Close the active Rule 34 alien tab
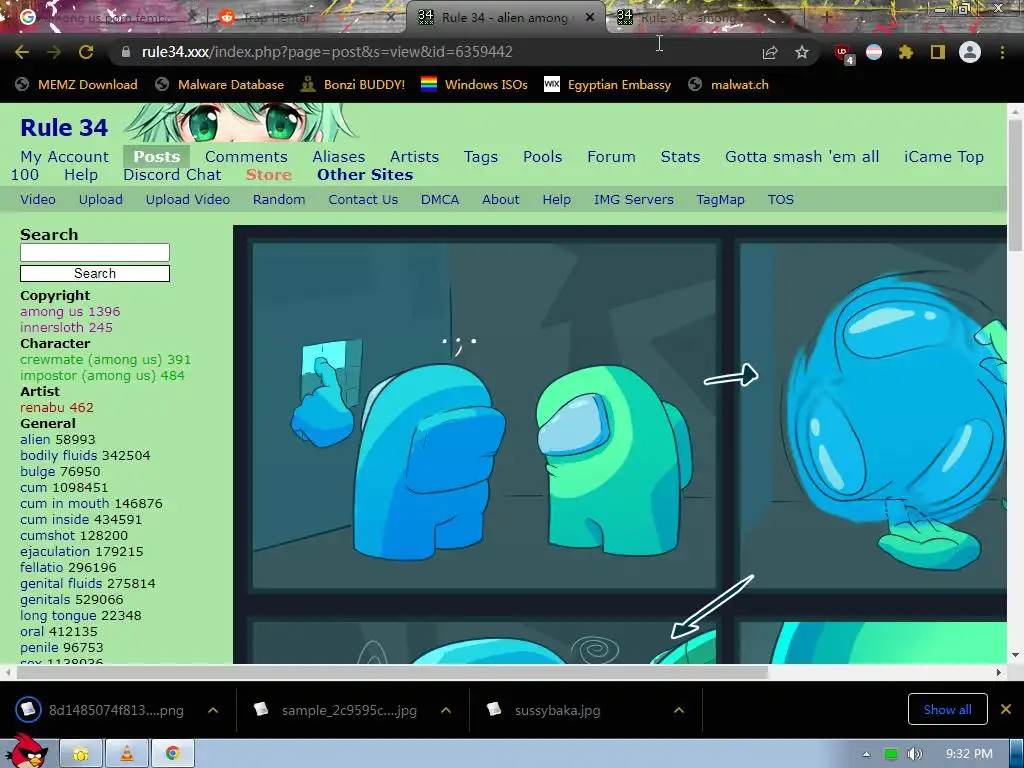 click(590, 18)
